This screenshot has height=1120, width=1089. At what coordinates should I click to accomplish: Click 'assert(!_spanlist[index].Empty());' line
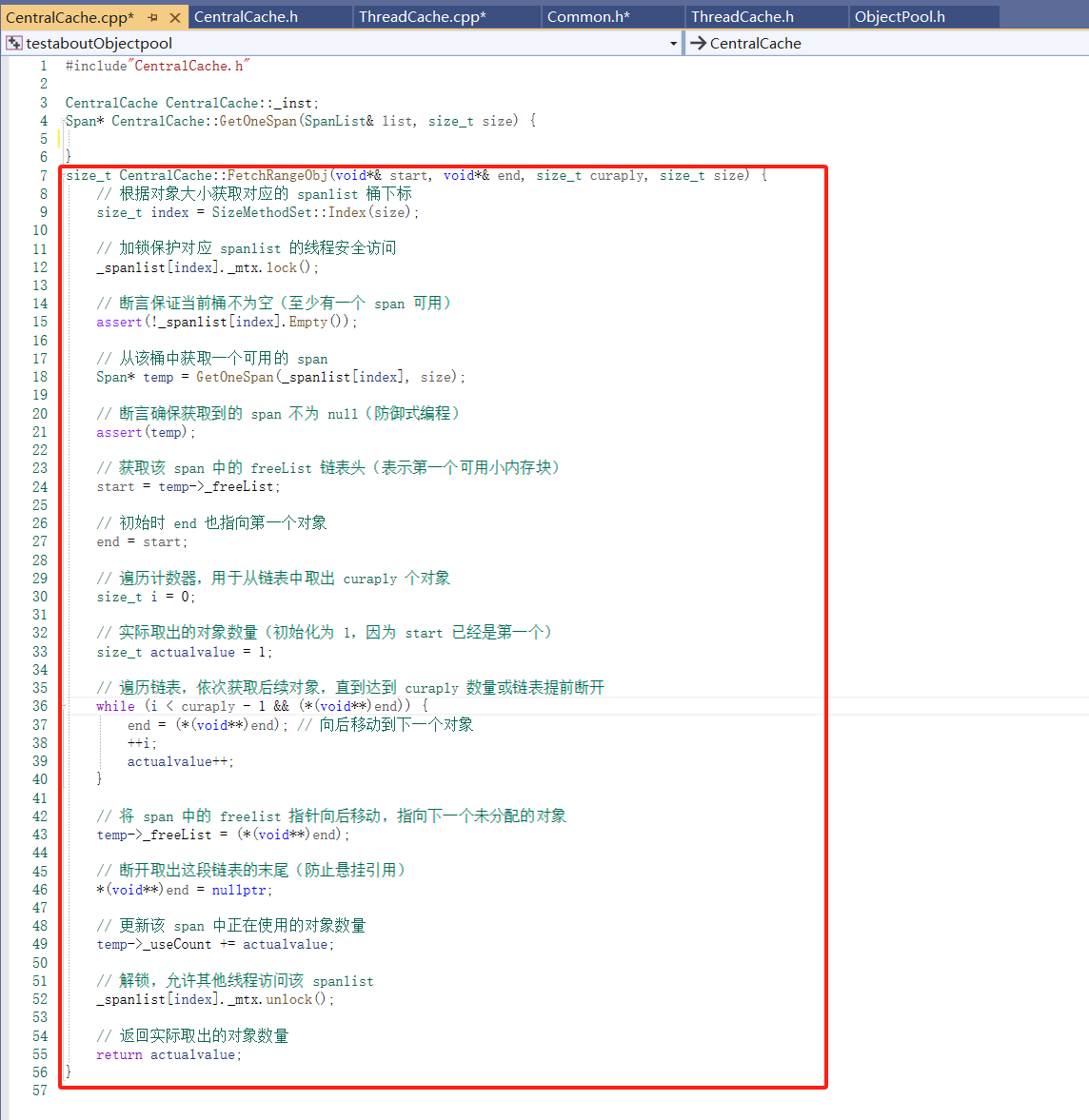tap(227, 323)
